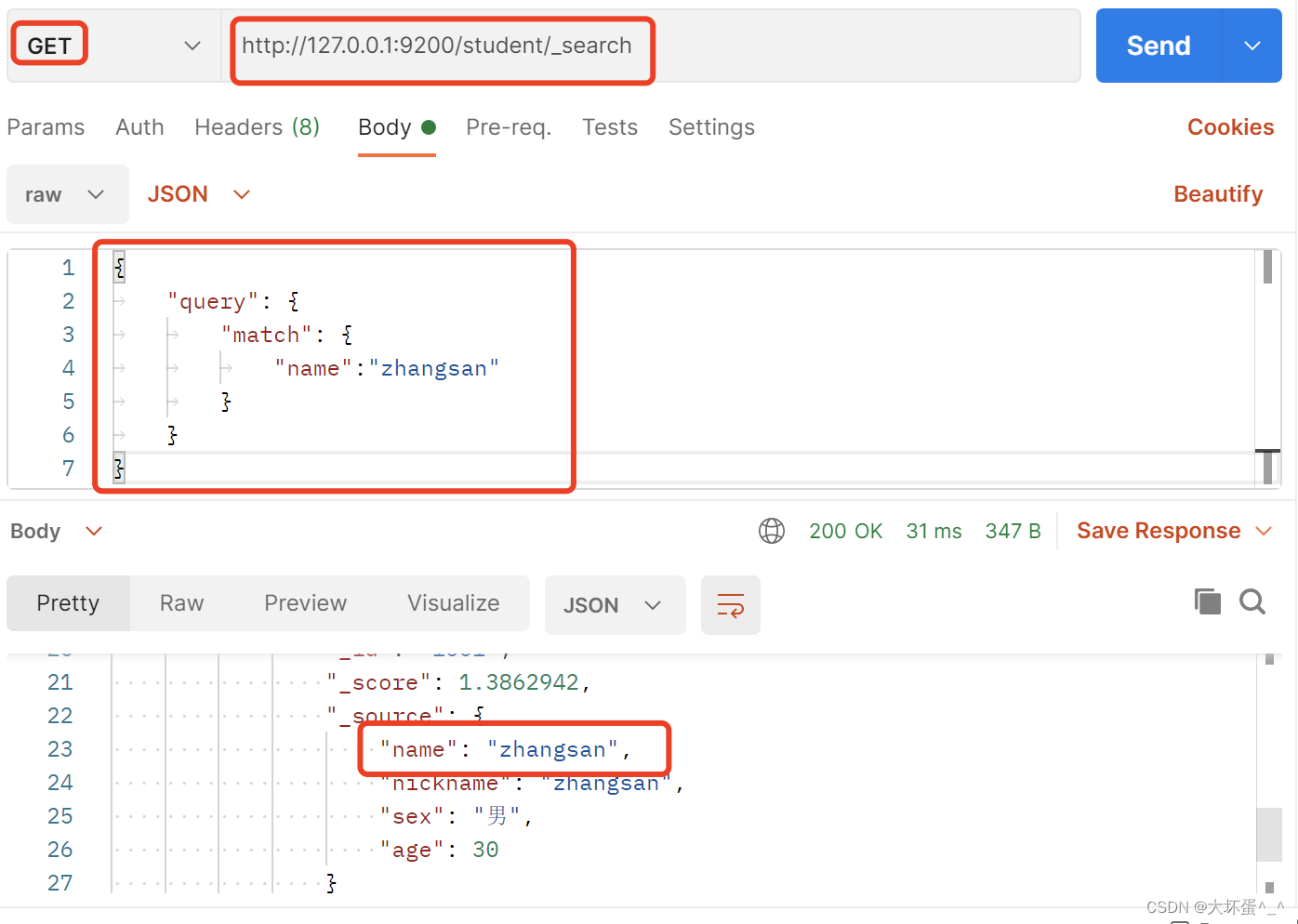Open the Tests tab
This screenshot has height=924, width=1298.
pos(610,127)
